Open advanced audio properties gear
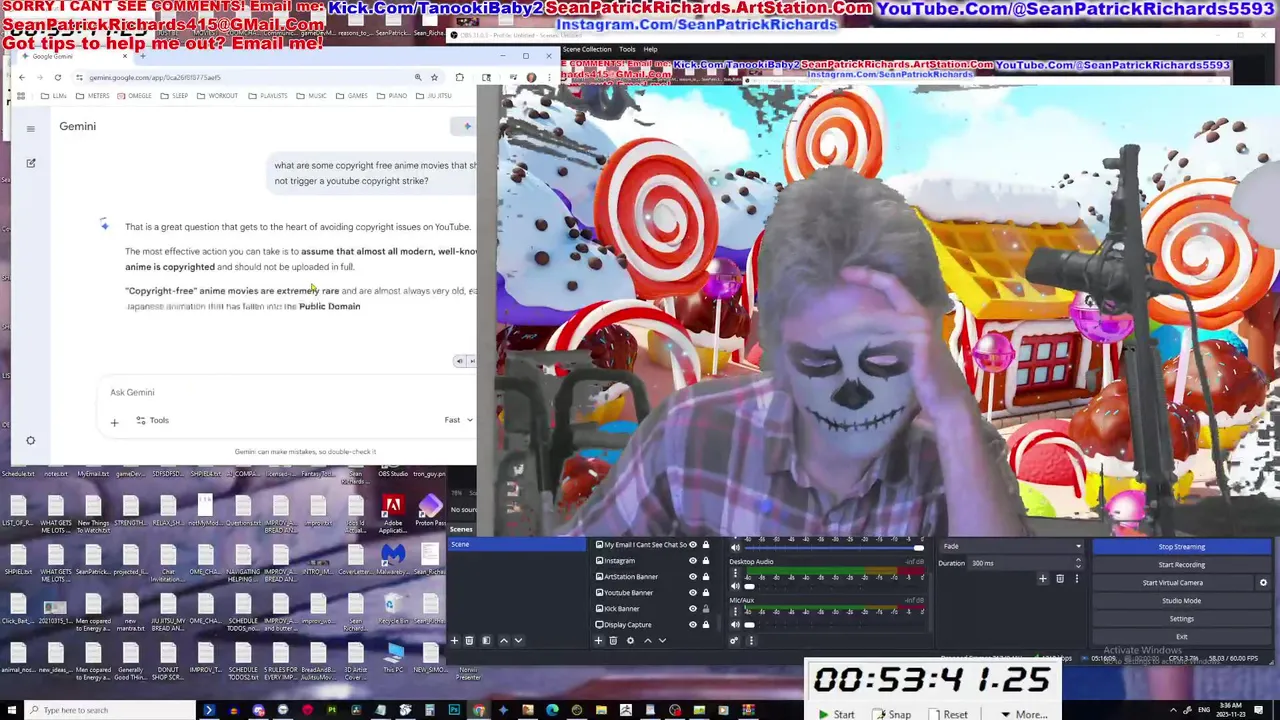 point(734,641)
